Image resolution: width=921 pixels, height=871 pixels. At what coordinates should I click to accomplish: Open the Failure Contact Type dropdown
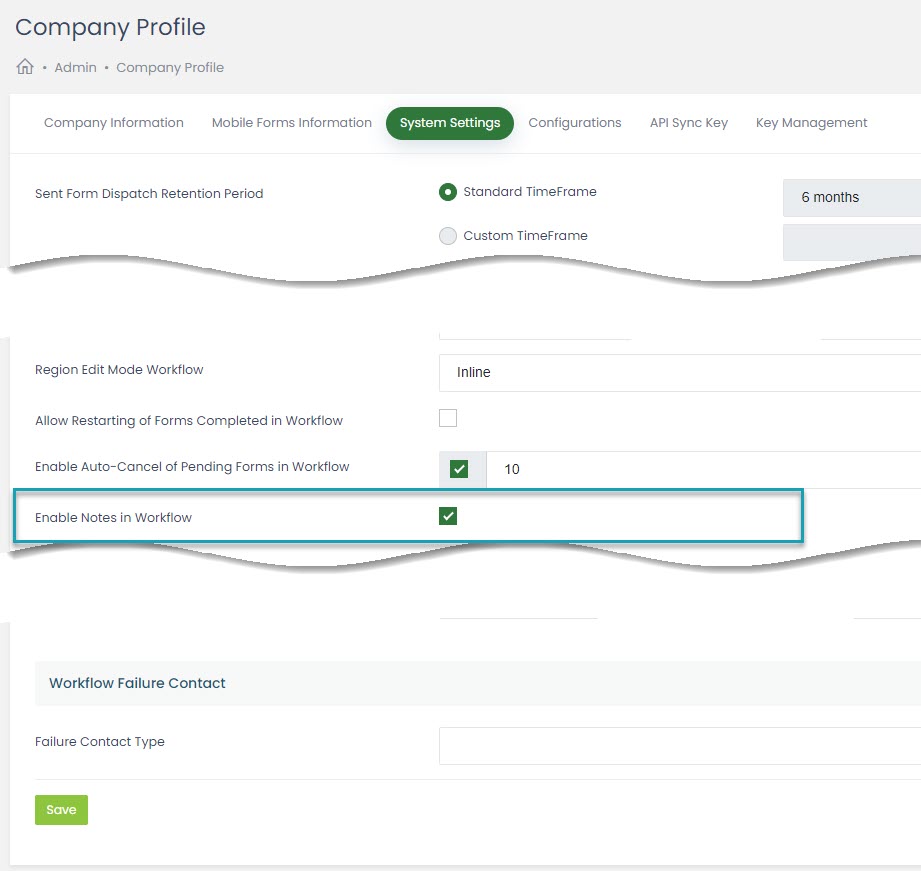click(x=679, y=746)
